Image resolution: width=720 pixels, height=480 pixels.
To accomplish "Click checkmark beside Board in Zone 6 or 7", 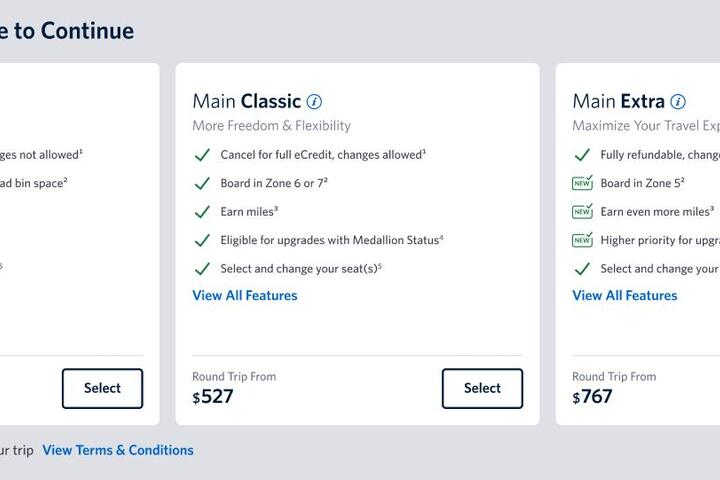I will click(202, 184).
